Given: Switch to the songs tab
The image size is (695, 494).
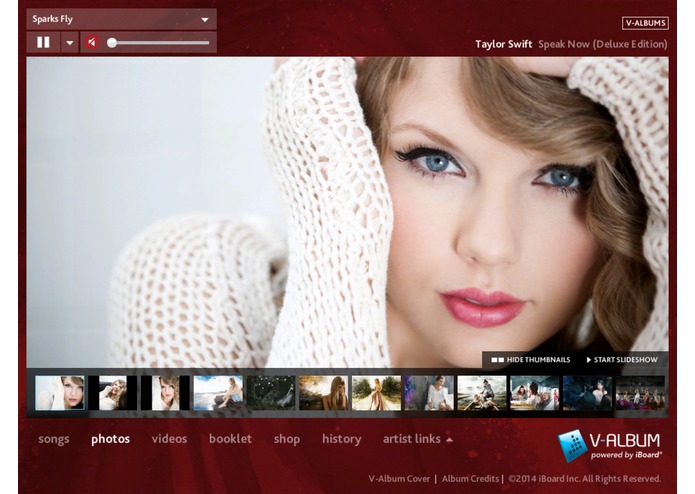Looking at the screenshot, I should [54, 439].
